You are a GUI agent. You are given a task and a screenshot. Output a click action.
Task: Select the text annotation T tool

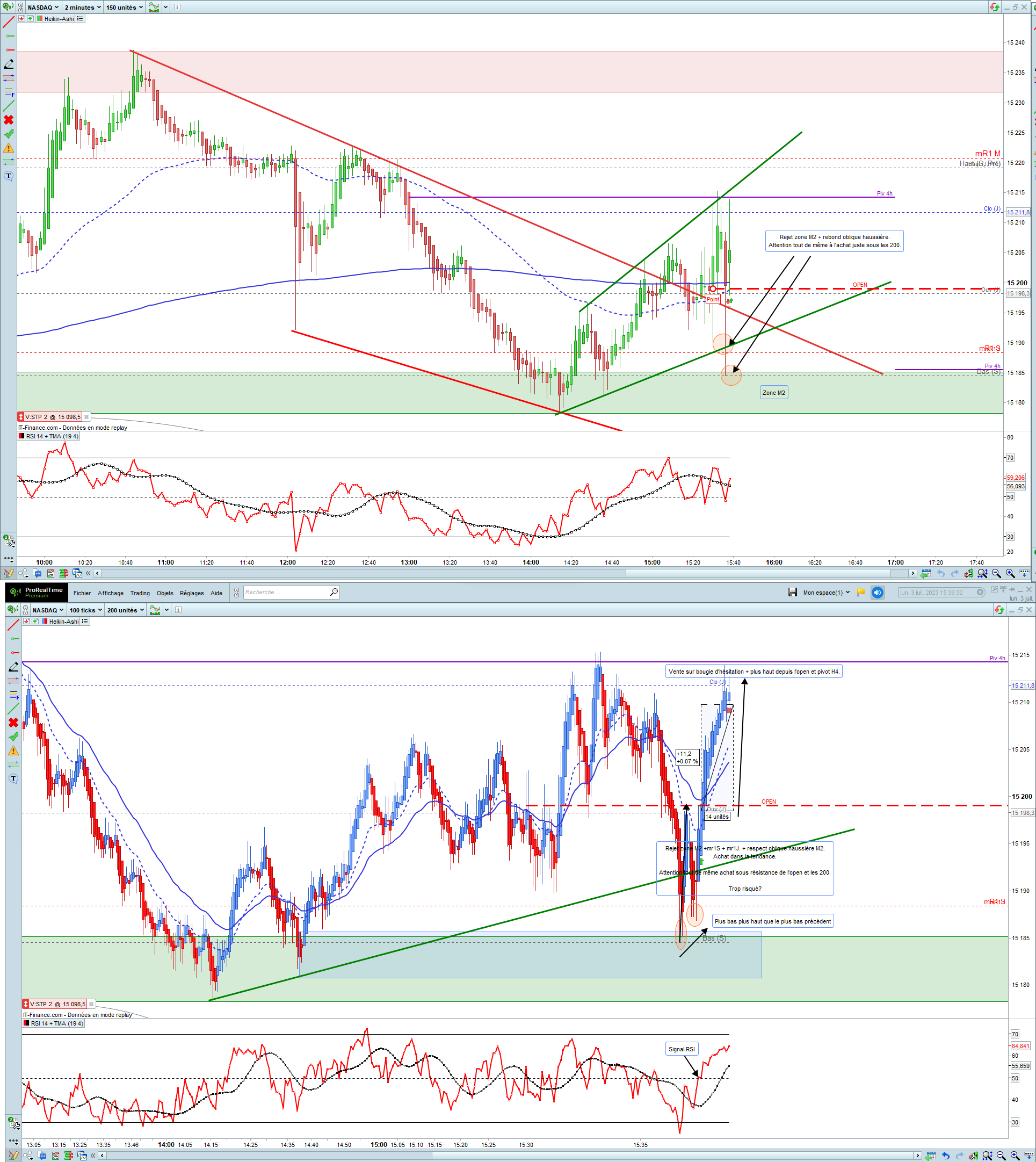click(x=9, y=175)
